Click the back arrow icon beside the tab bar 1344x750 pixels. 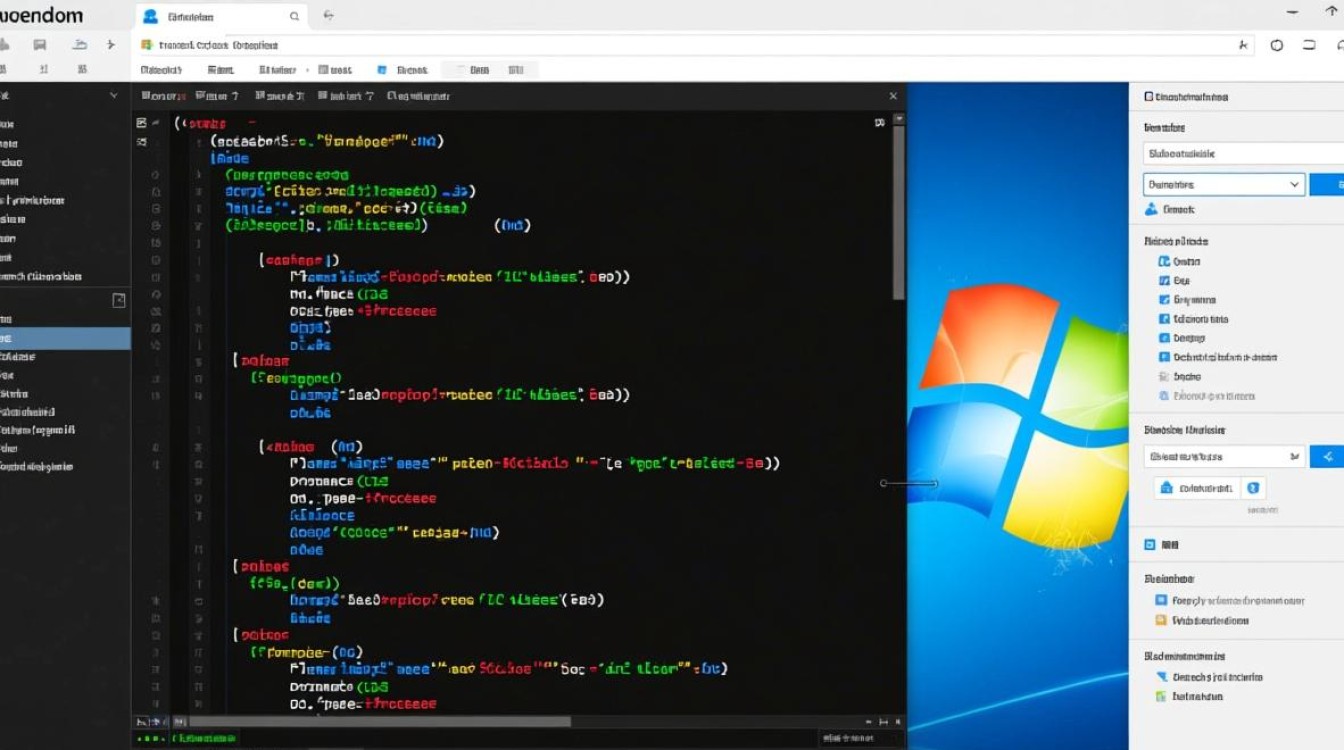click(329, 16)
